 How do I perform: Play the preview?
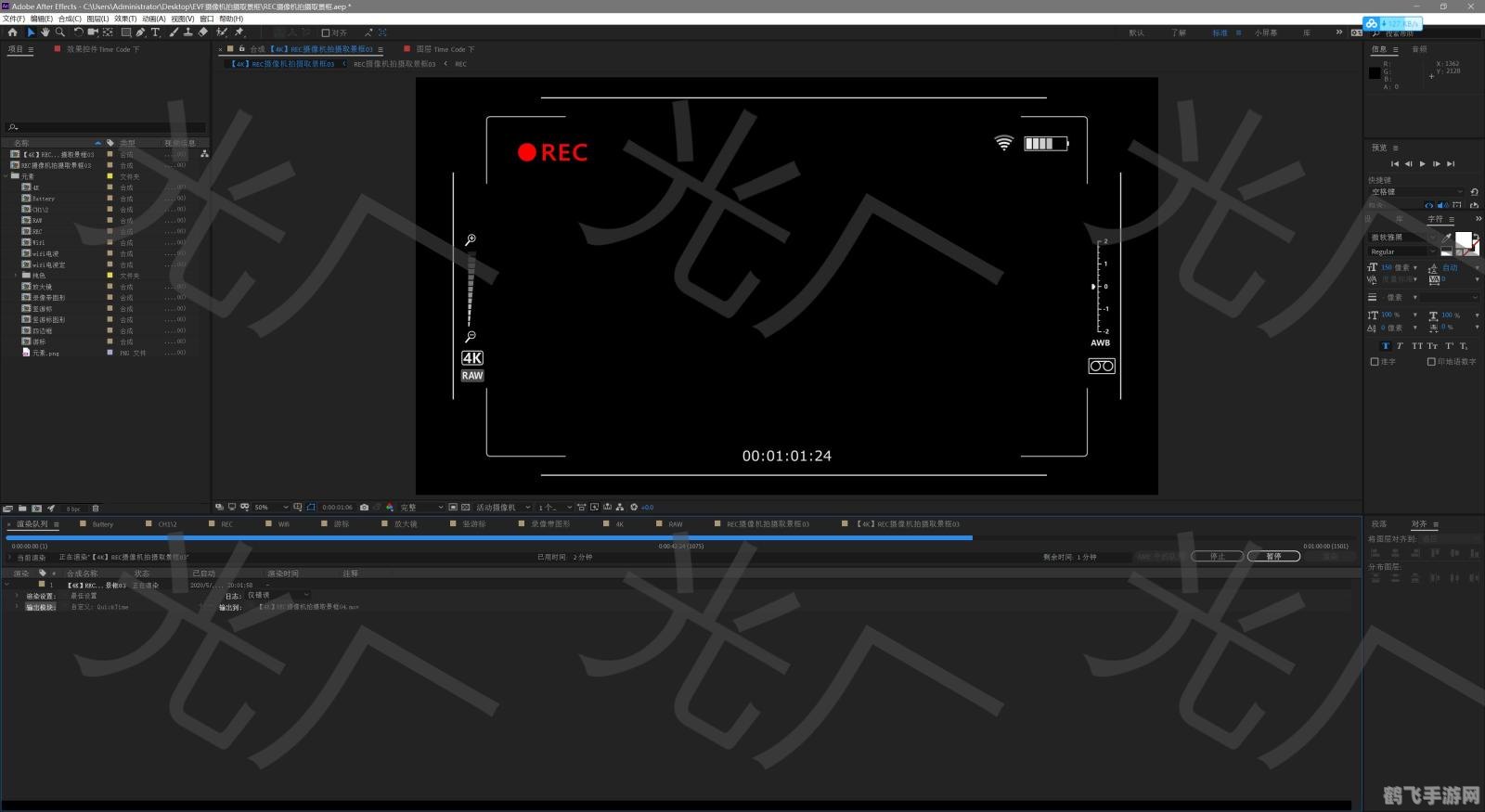1422,164
